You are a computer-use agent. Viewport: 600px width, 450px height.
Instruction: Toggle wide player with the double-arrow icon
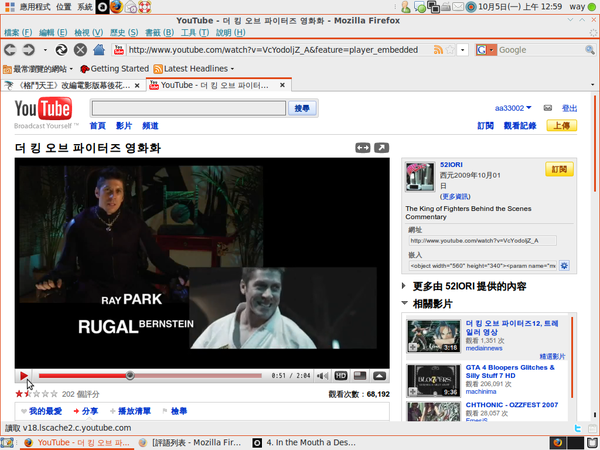[x=362, y=148]
